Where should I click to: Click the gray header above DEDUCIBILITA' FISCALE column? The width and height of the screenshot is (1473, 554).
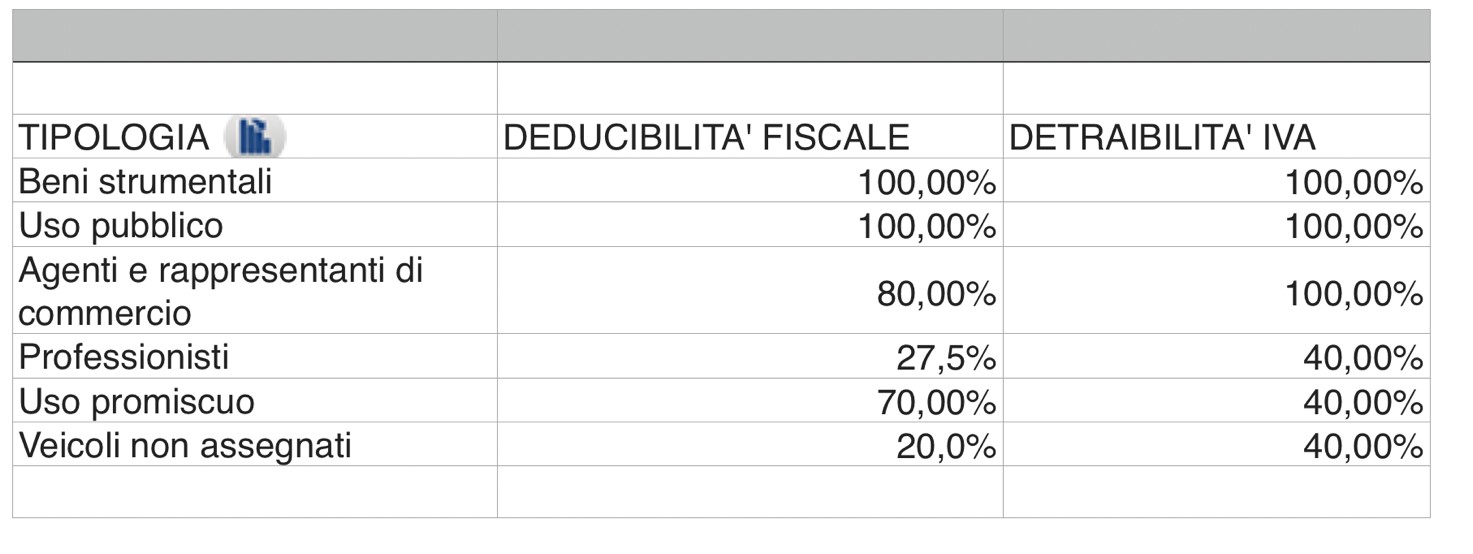click(750, 36)
